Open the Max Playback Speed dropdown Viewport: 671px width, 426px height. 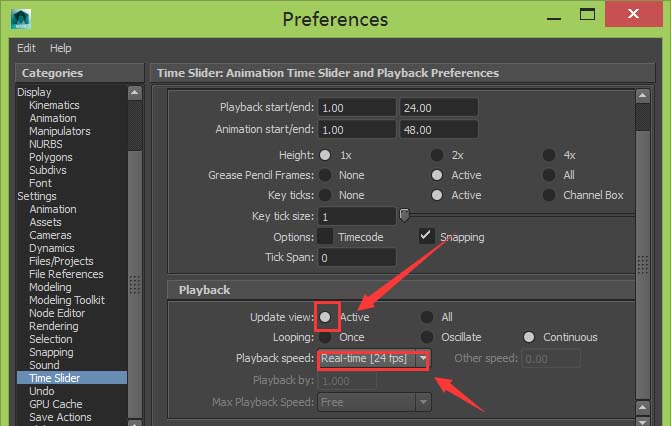coord(374,402)
